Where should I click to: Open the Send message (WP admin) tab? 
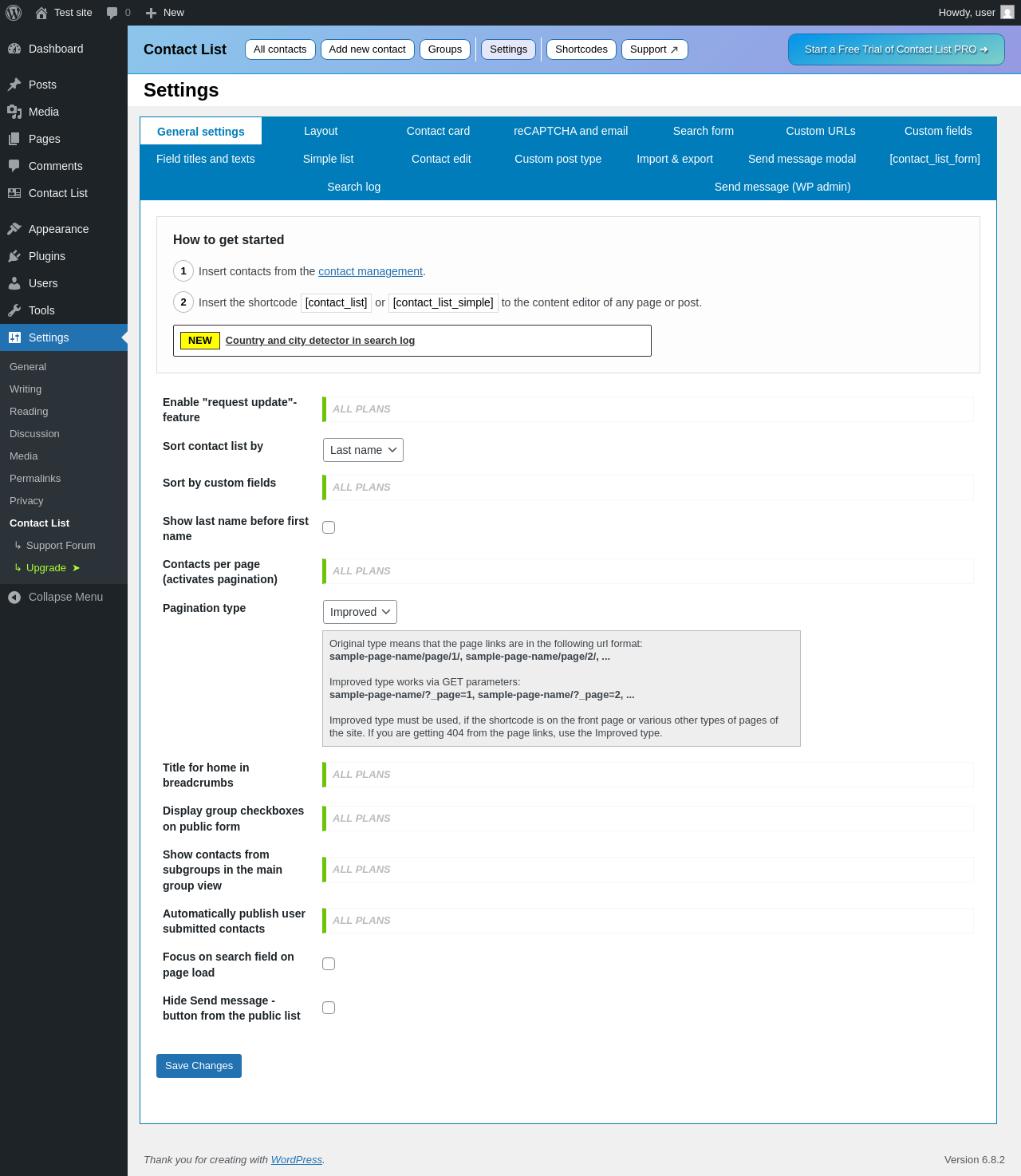tap(783, 187)
